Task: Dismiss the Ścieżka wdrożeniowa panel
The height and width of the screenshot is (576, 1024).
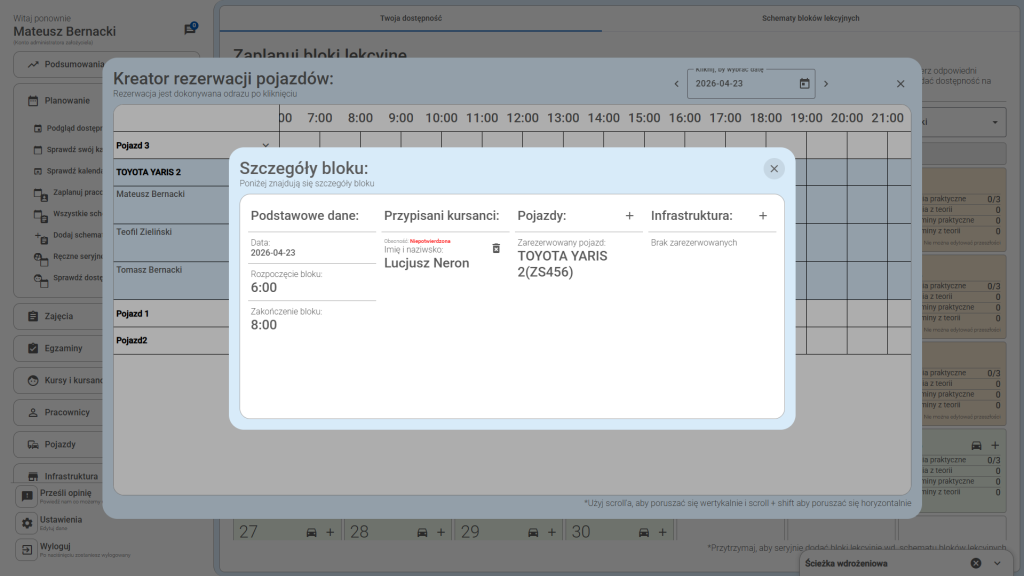Action: click(976, 563)
